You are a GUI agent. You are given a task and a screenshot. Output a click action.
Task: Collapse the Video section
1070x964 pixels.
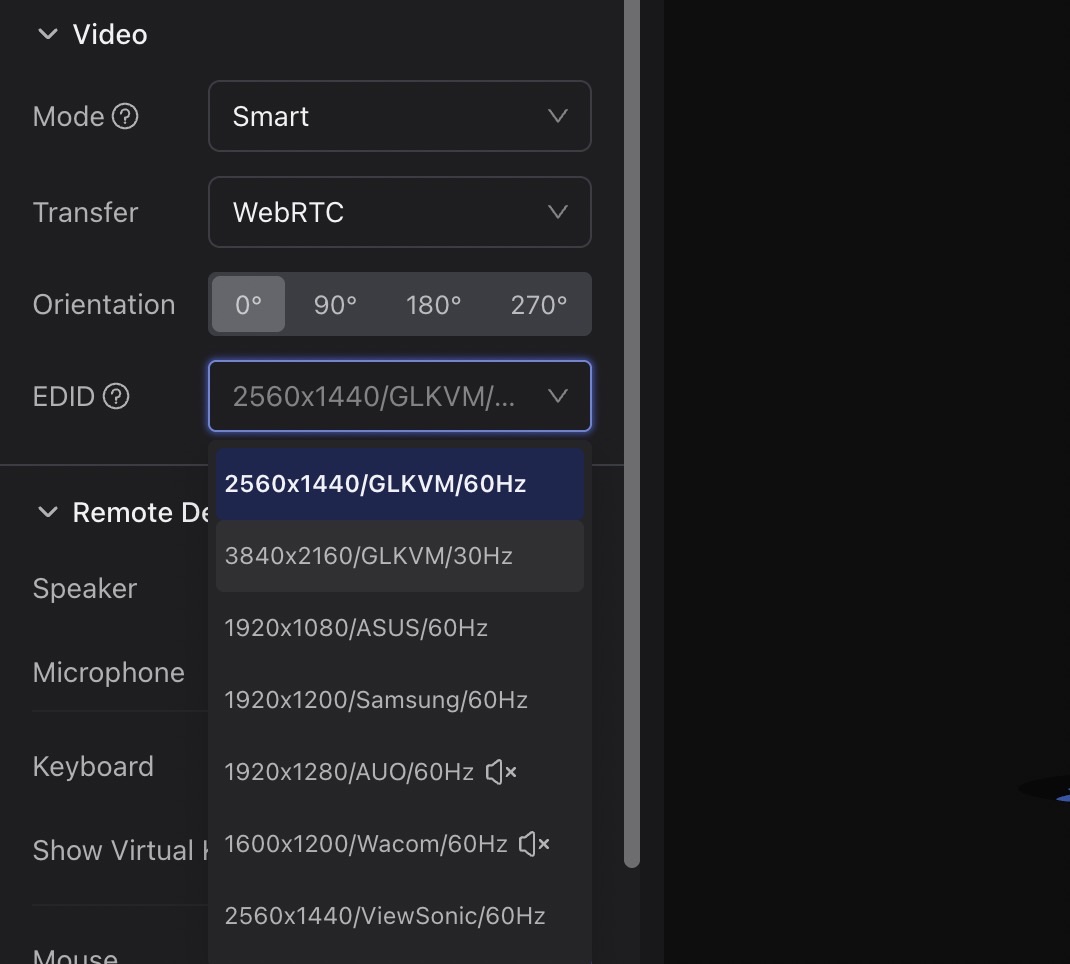[x=47, y=34]
